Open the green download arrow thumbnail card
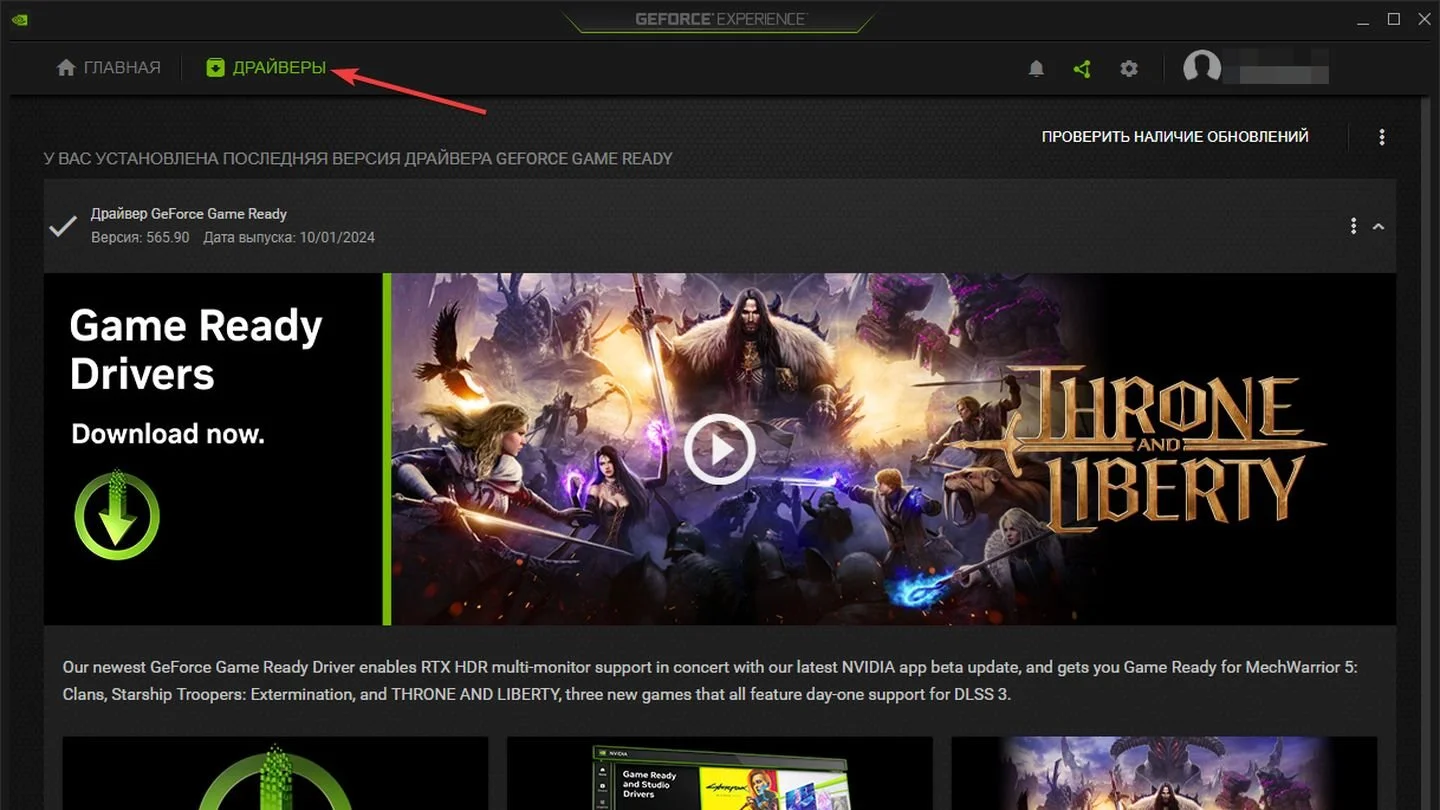Screen dimensions: 1440x810 tap(275, 773)
